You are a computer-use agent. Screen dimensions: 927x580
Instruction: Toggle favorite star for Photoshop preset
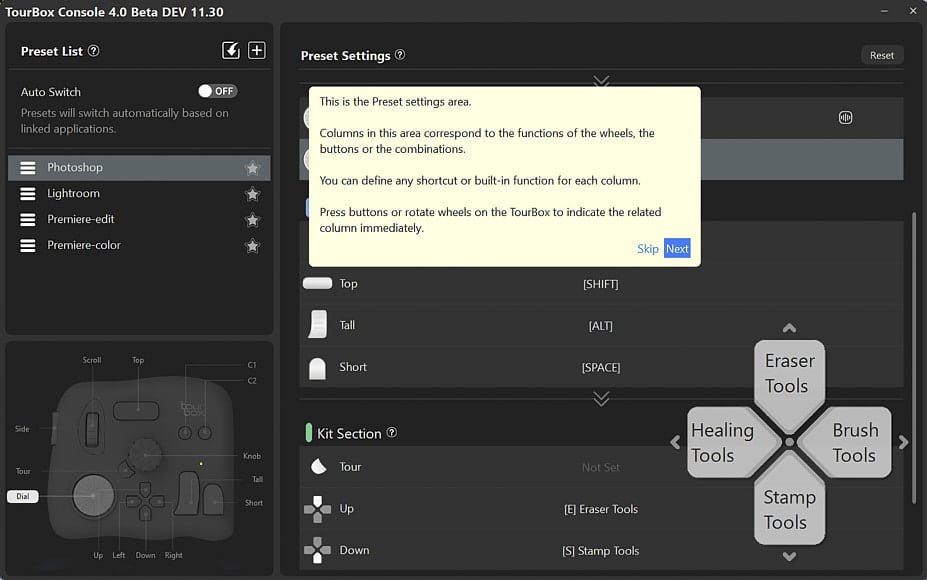252,169
